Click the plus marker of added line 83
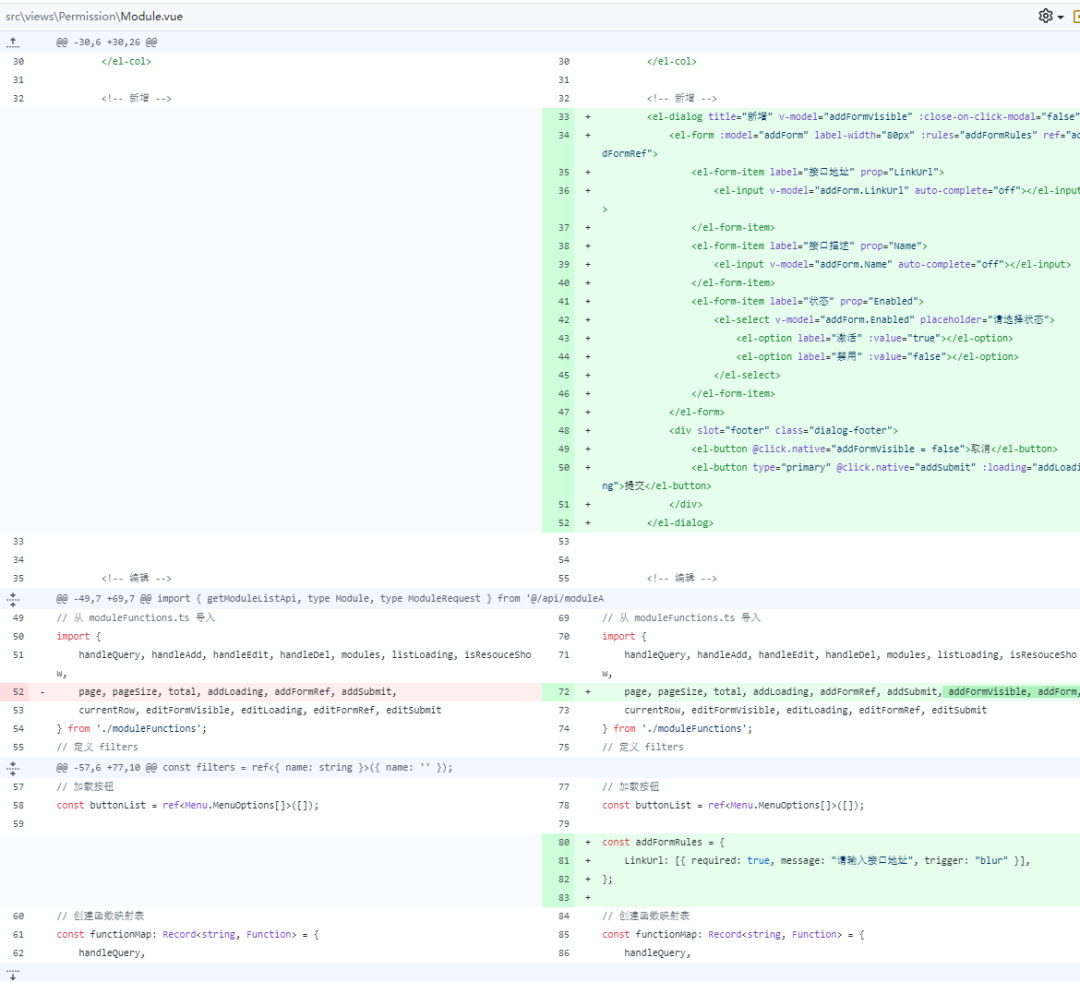Screen dimensions: 1080x982 tap(588, 897)
